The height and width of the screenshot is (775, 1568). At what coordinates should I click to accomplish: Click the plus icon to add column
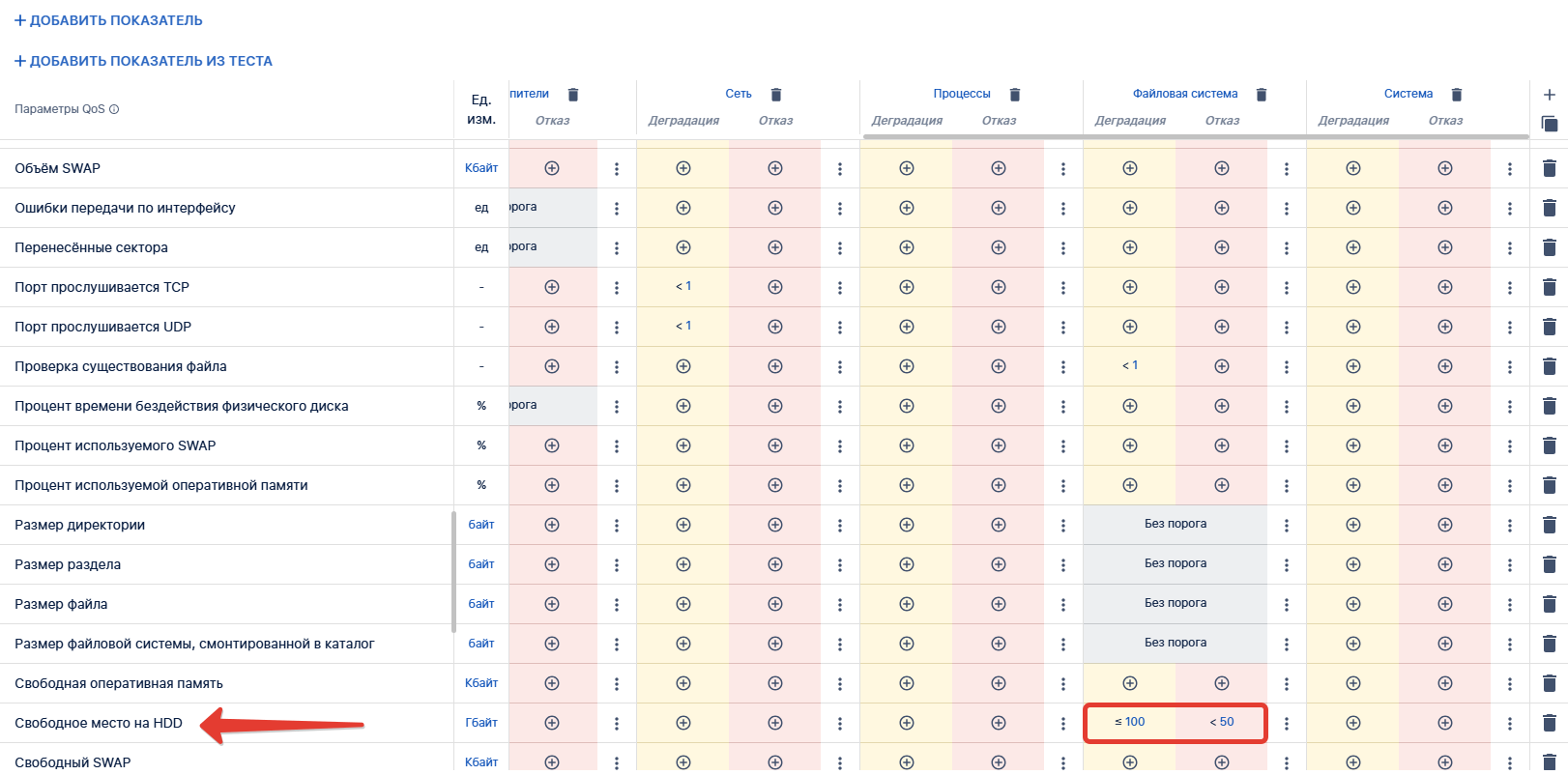[1549, 95]
